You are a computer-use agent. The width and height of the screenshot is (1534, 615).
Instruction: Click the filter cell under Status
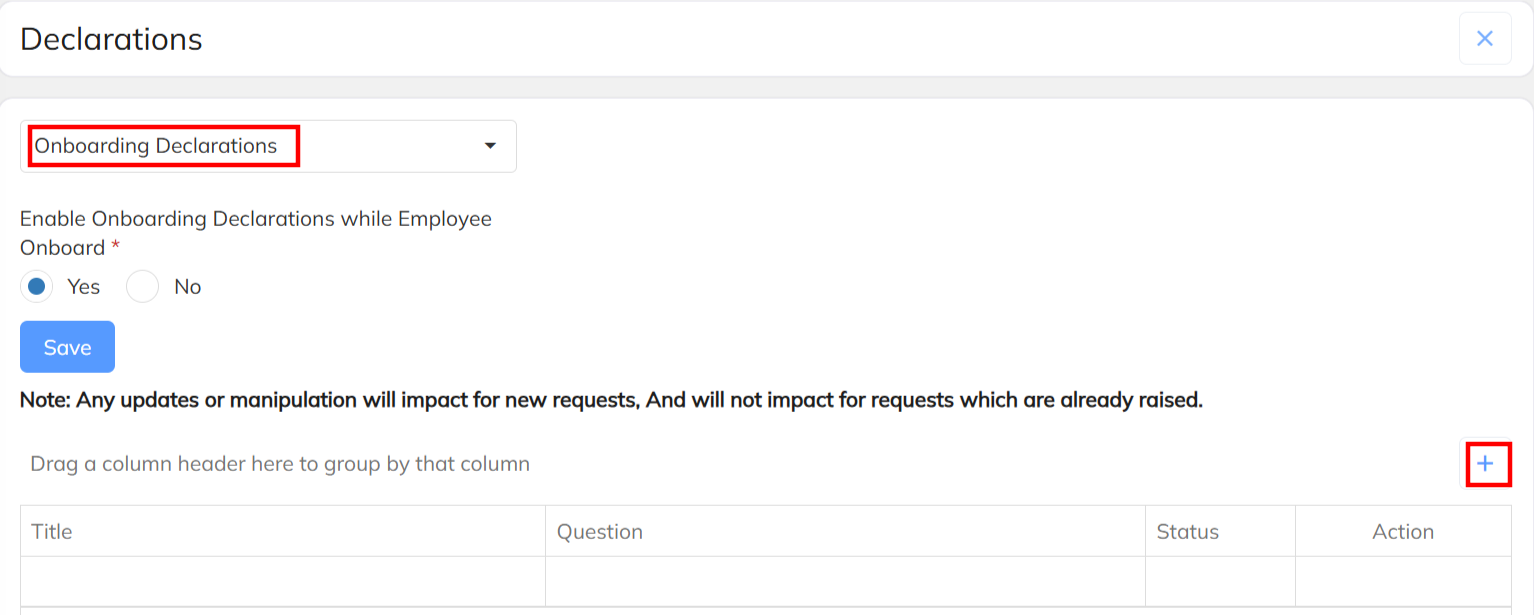(1220, 581)
